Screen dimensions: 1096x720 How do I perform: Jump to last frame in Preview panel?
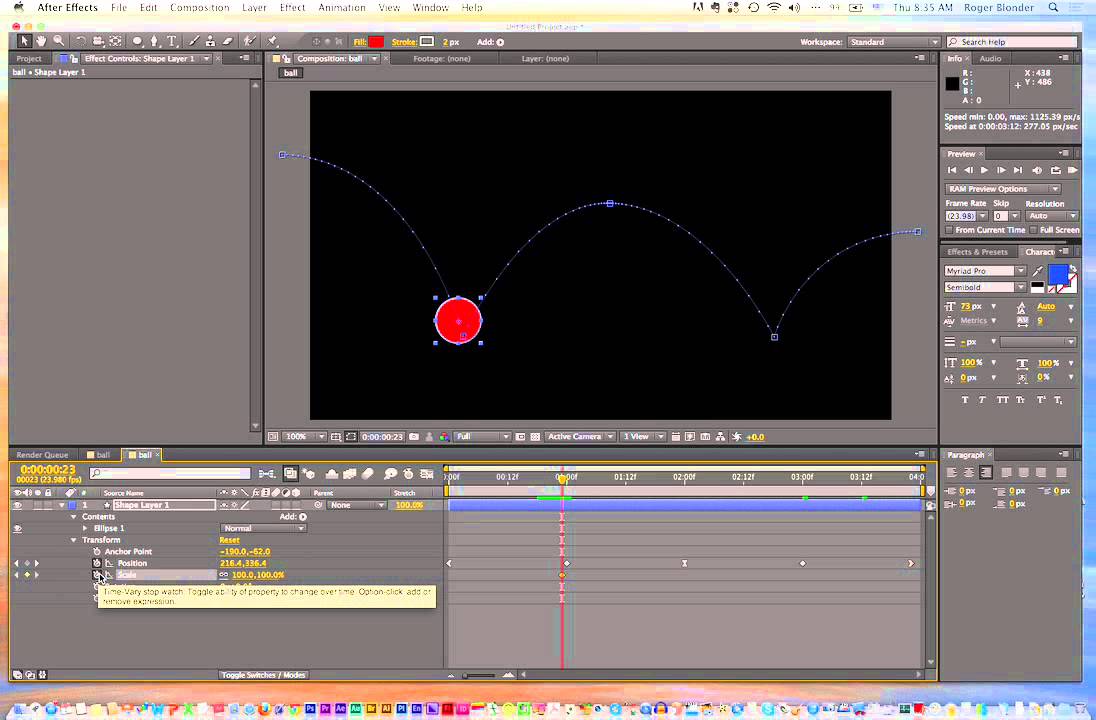1018,170
